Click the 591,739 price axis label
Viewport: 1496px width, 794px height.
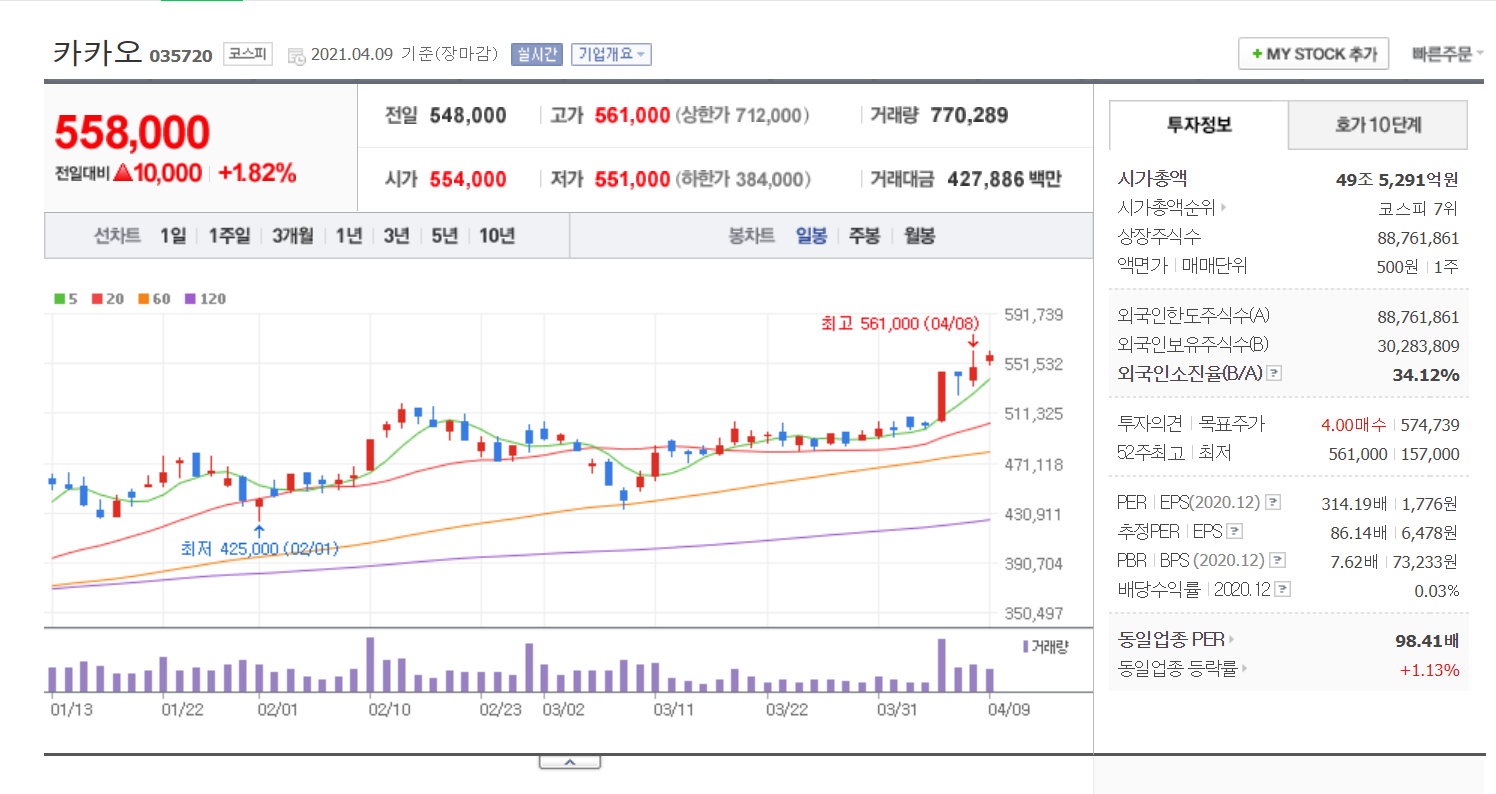click(1034, 315)
